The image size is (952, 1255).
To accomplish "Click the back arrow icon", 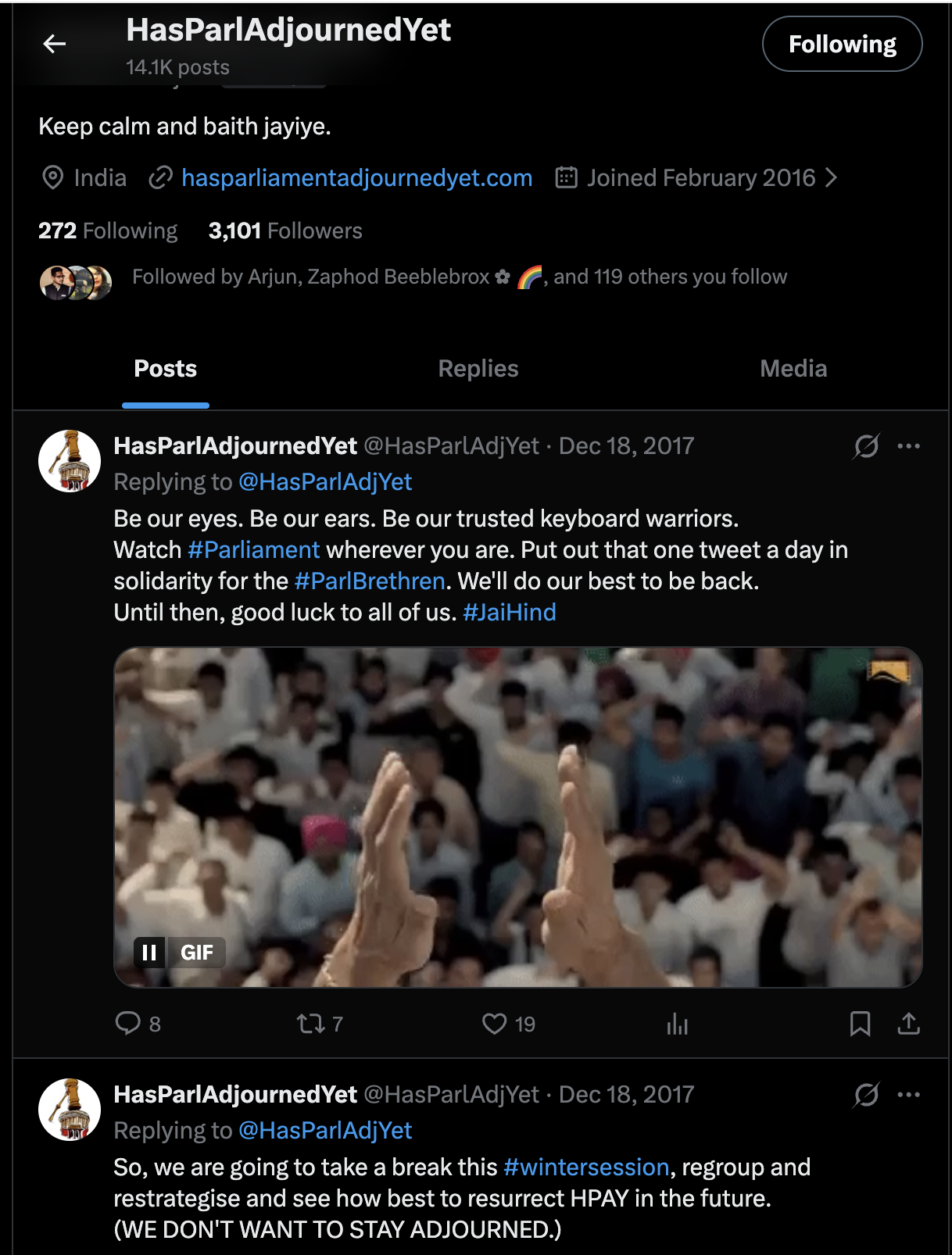I will tap(54, 44).
